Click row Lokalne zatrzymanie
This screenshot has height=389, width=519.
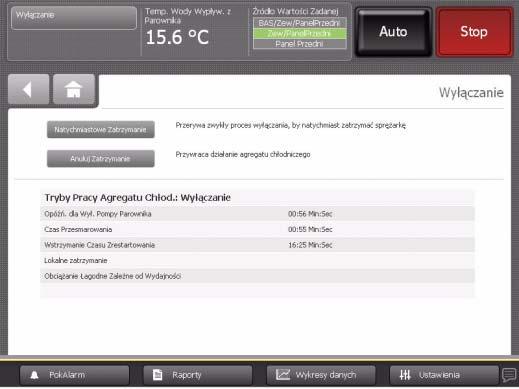257,261
